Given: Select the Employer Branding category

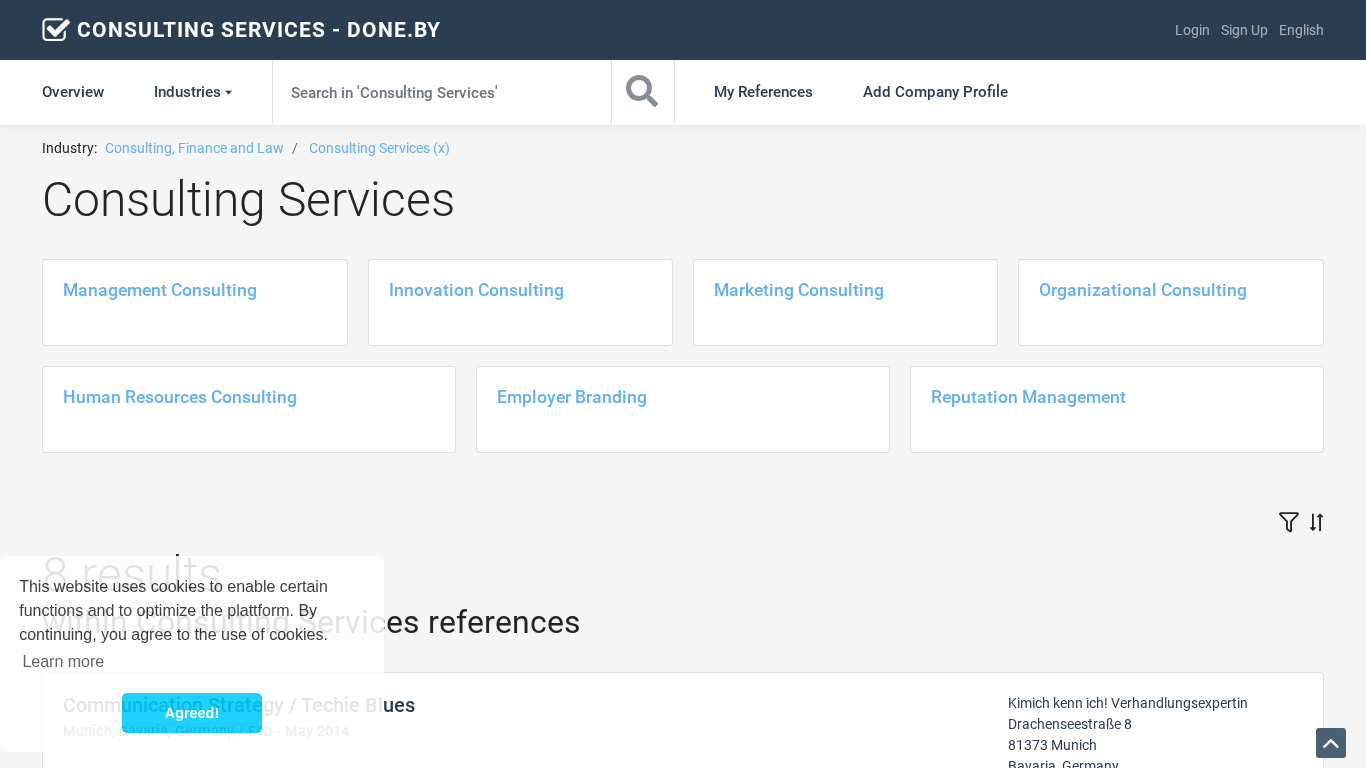Looking at the screenshot, I should tap(572, 397).
